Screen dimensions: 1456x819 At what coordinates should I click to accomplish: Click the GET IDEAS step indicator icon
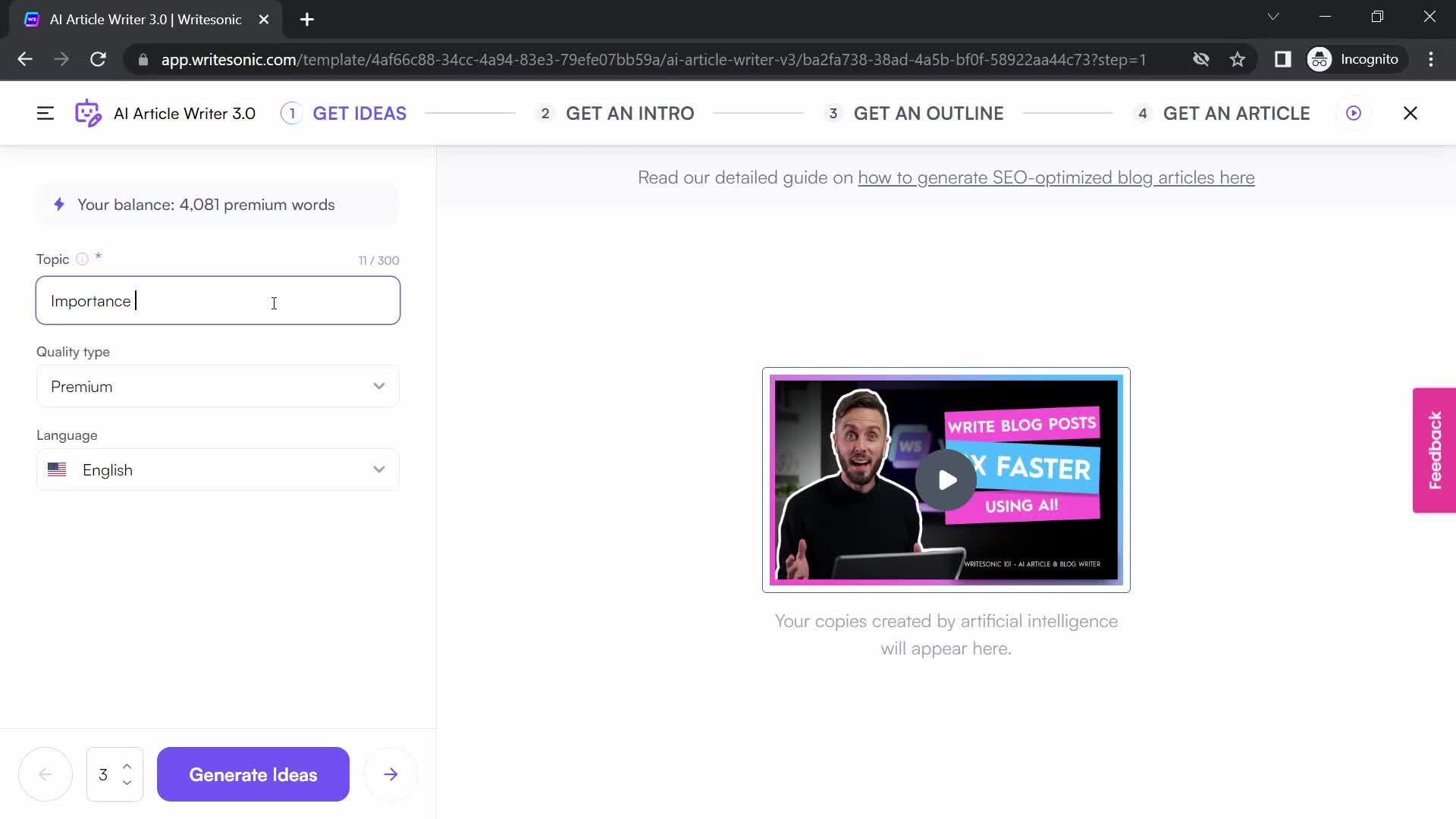click(x=292, y=113)
